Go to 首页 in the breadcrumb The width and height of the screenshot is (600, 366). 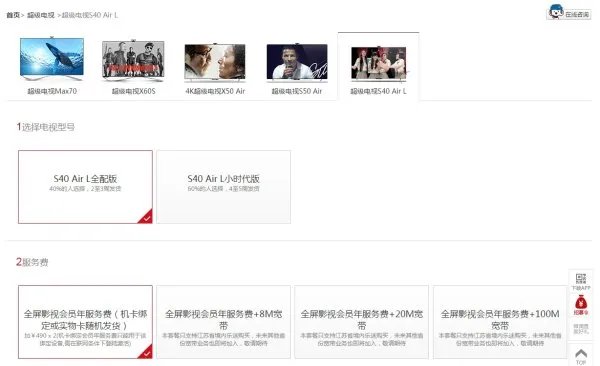13,15
